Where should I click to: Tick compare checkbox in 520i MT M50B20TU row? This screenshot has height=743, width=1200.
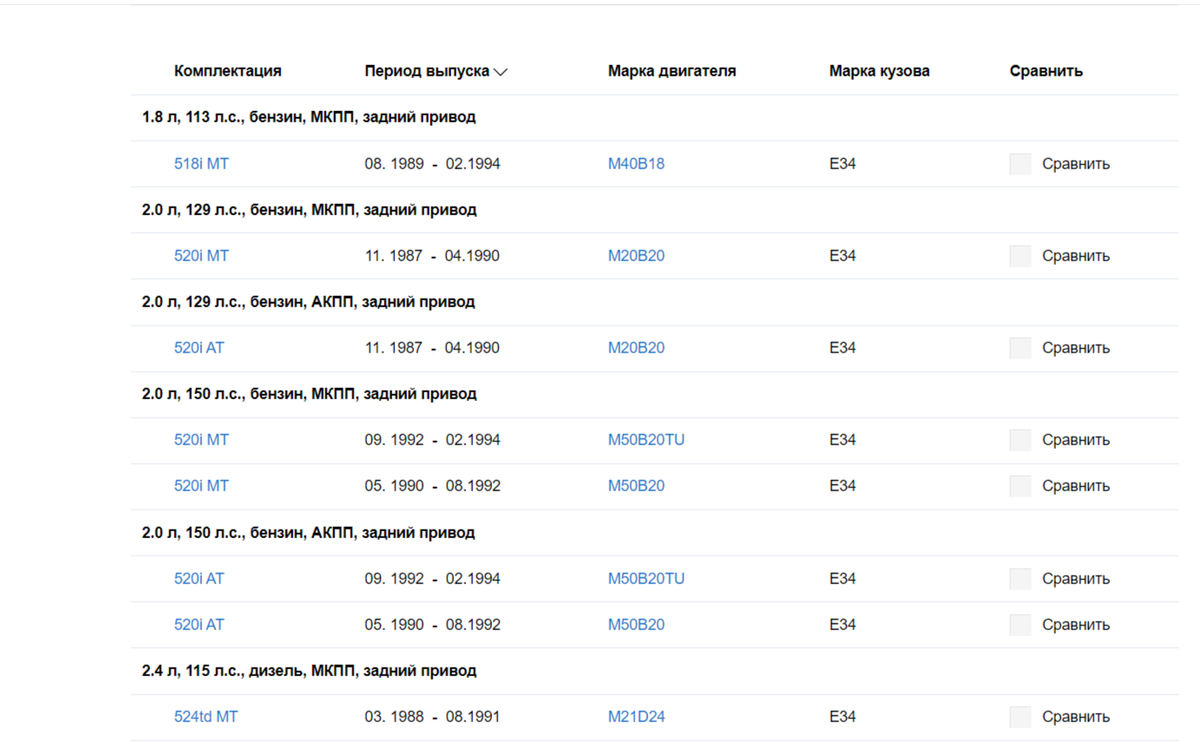[1020, 440]
